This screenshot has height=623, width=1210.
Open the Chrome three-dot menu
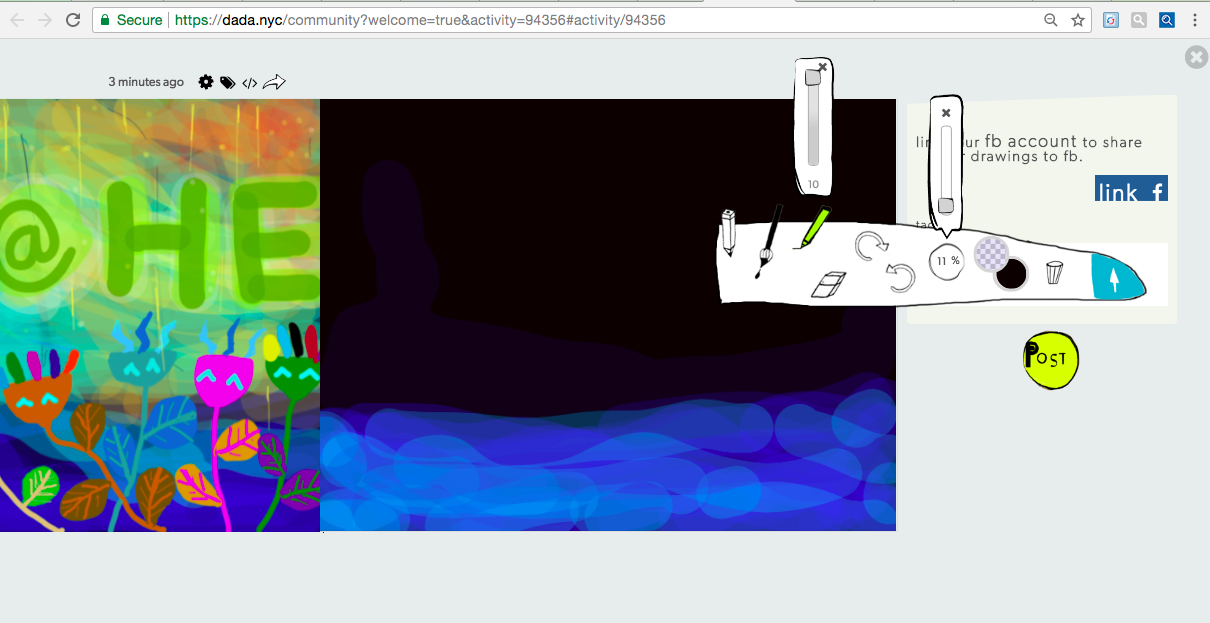[x=1195, y=20]
